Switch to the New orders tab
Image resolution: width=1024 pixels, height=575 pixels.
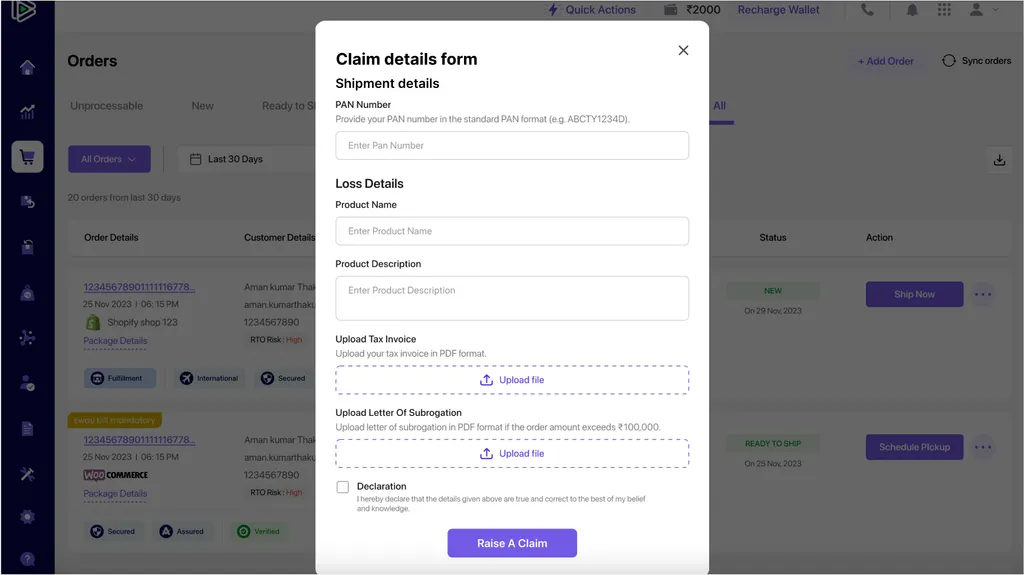[x=202, y=106]
